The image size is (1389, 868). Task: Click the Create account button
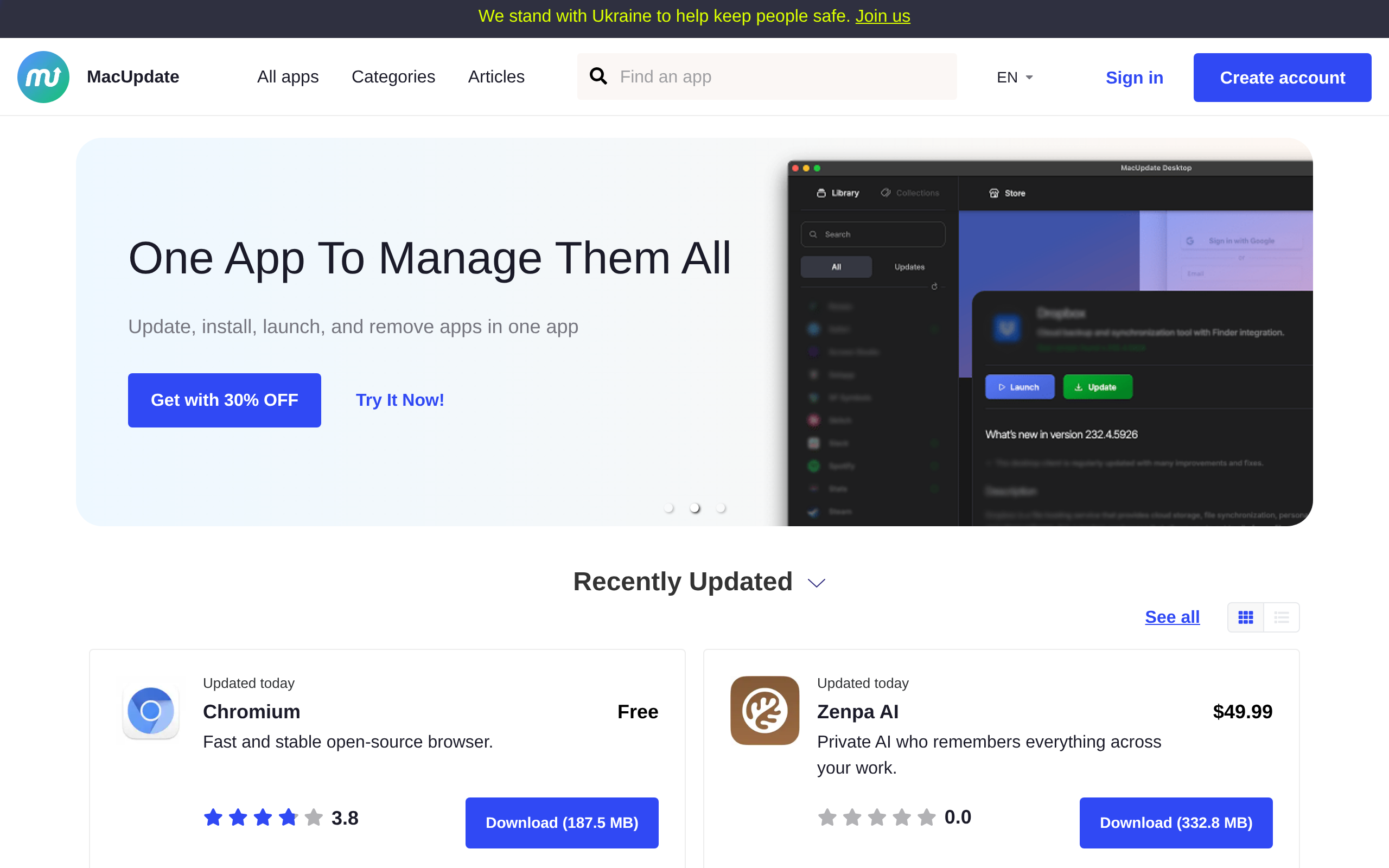coord(1282,78)
